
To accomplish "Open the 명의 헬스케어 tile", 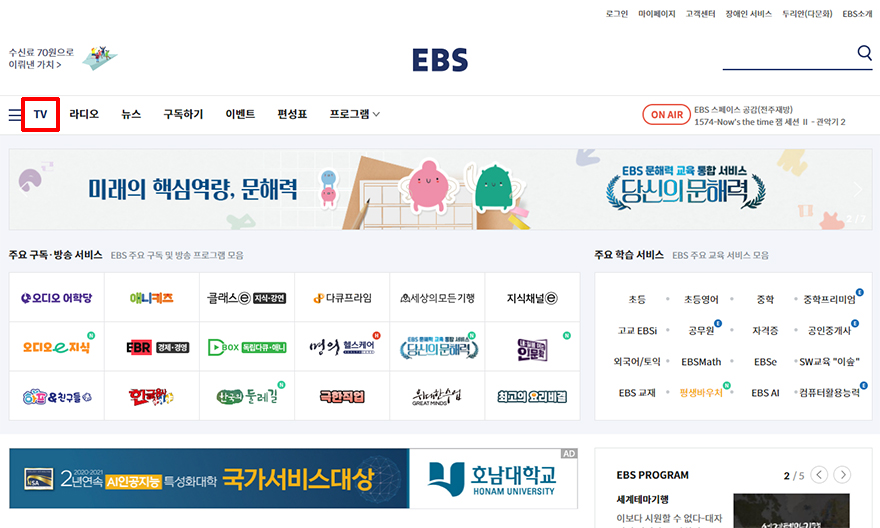I will pyautogui.click(x=342, y=347).
